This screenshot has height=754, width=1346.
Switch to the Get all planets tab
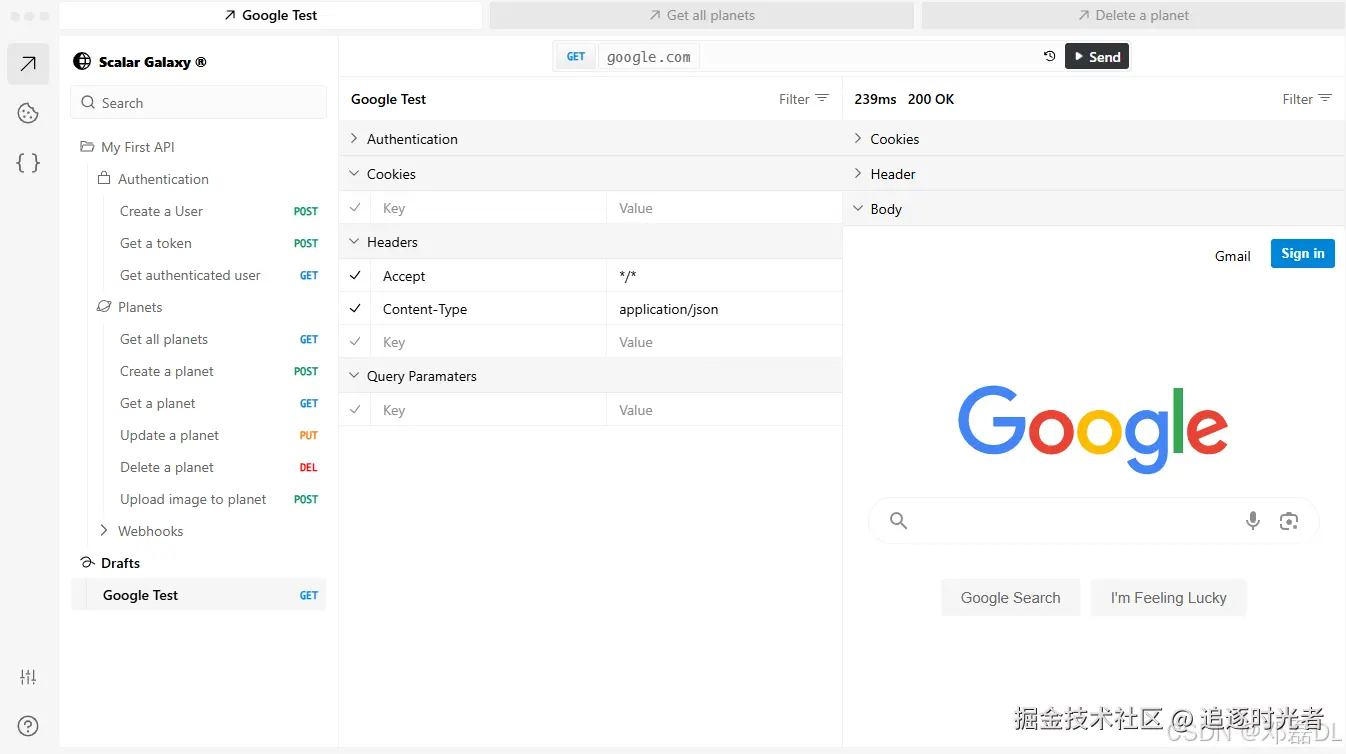[x=701, y=15]
